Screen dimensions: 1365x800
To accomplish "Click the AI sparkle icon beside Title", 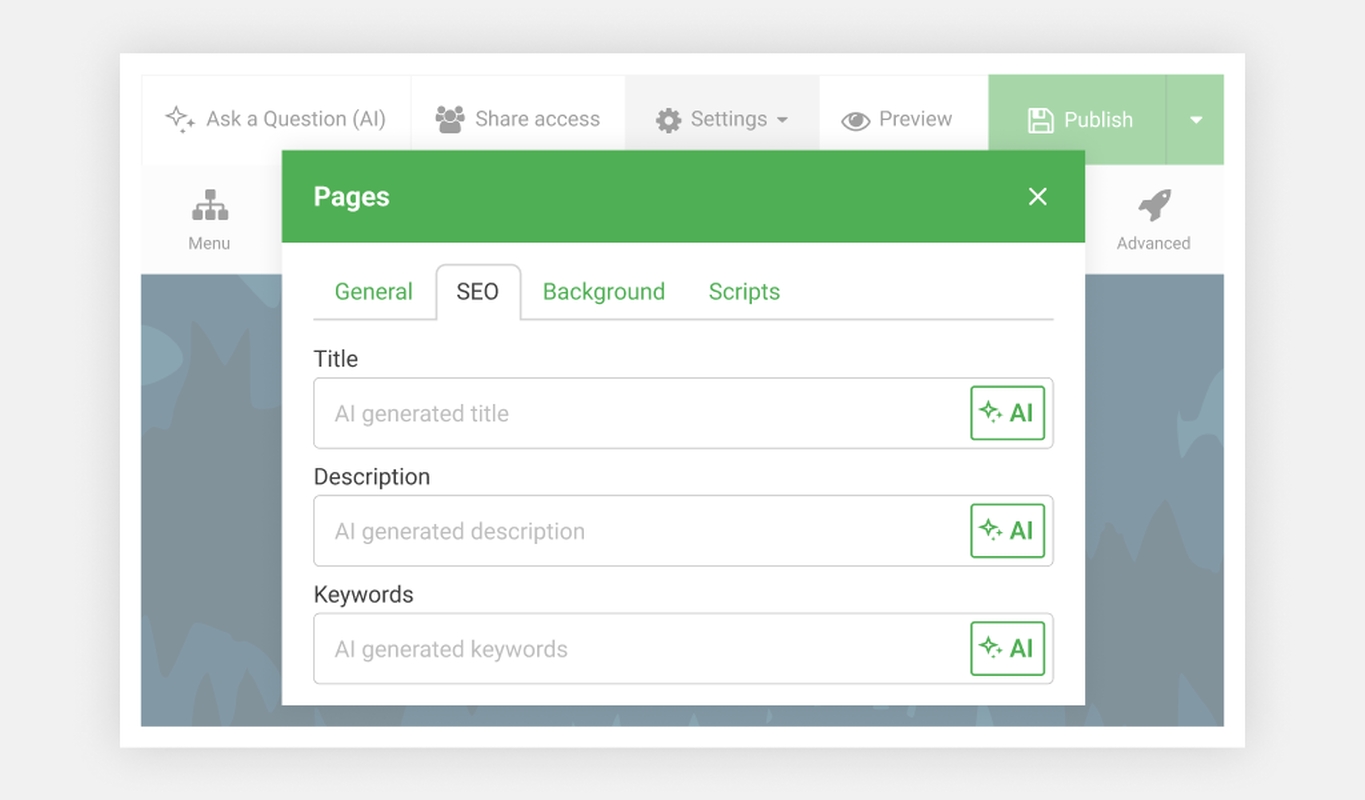I will coord(991,412).
